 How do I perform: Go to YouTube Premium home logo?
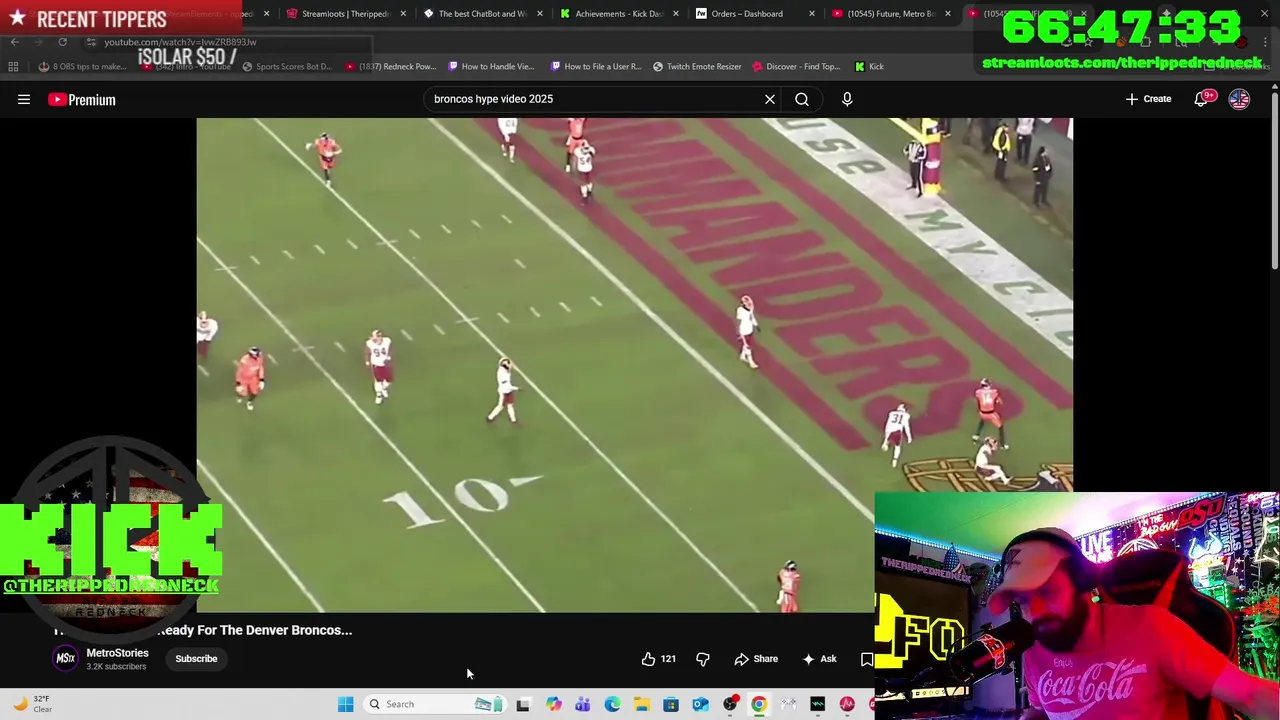point(82,99)
